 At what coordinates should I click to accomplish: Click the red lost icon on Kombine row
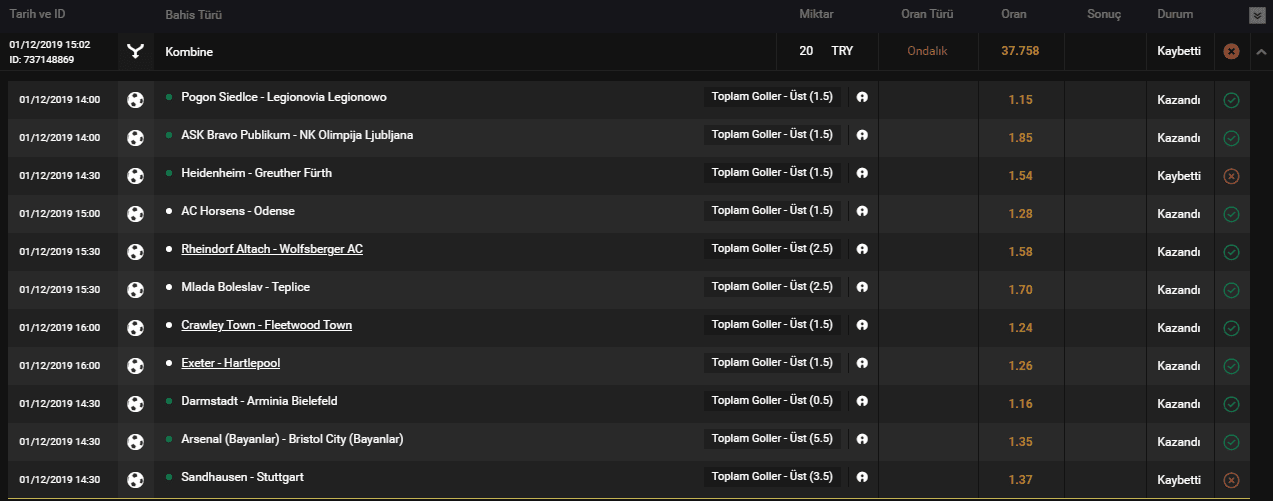pyautogui.click(x=1231, y=51)
